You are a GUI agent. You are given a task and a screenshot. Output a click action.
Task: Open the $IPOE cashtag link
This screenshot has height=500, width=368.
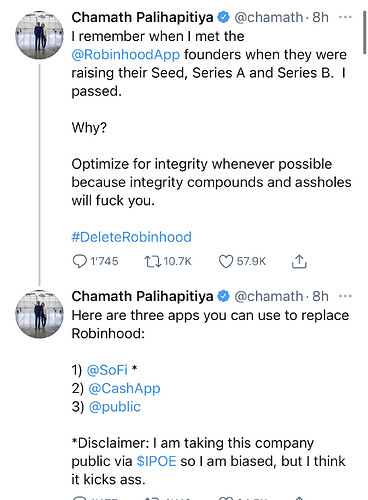coord(156,461)
